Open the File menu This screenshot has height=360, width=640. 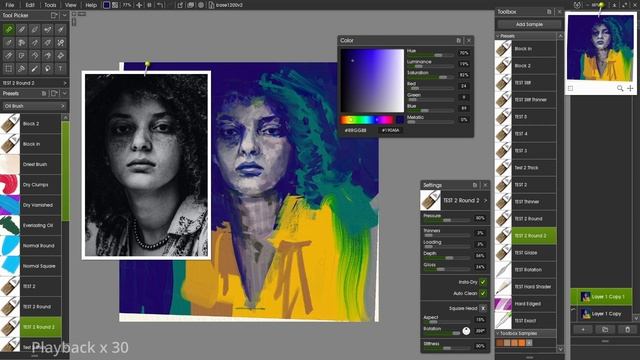coord(9,5)
